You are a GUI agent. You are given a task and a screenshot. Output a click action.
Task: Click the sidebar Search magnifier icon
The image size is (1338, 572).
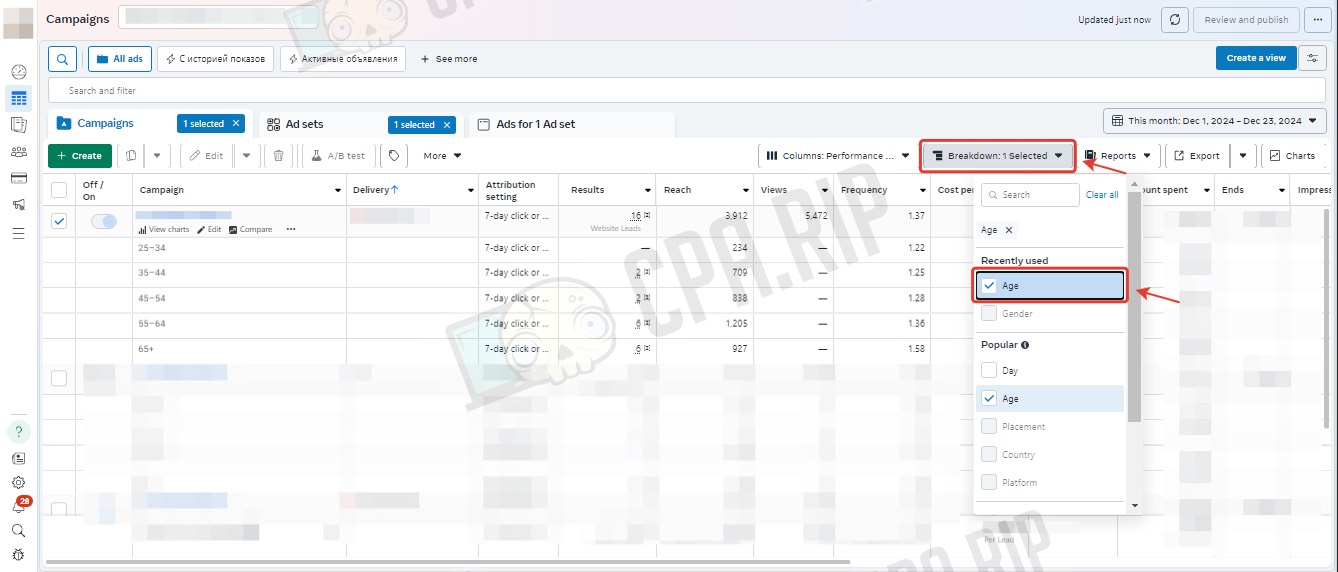coord(18,530)
